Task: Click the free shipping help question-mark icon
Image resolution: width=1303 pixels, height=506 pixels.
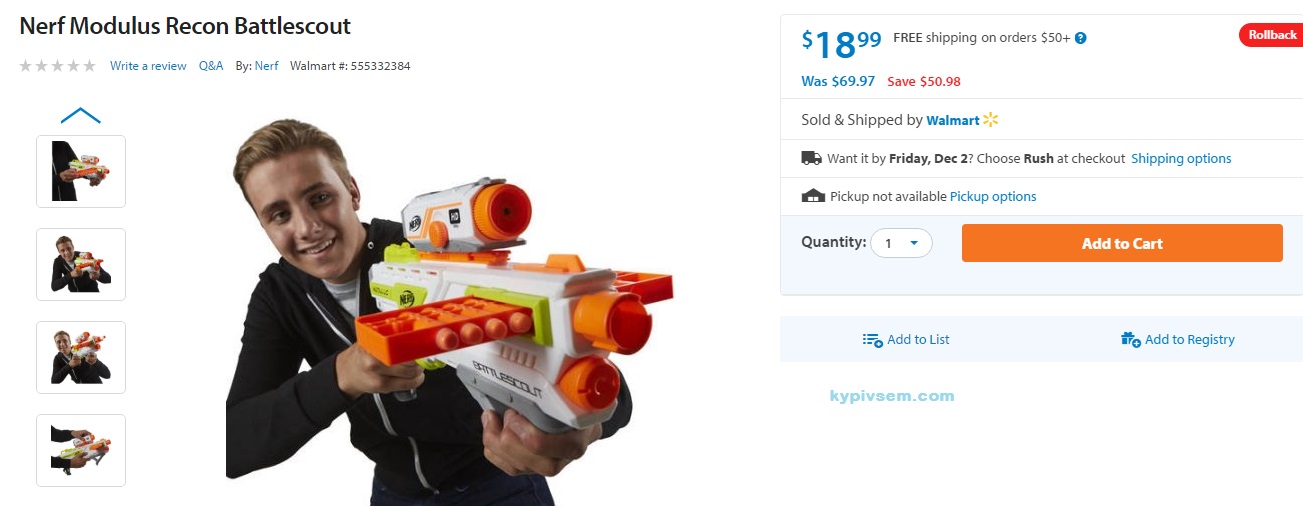Action: [x=1081, y=38]
